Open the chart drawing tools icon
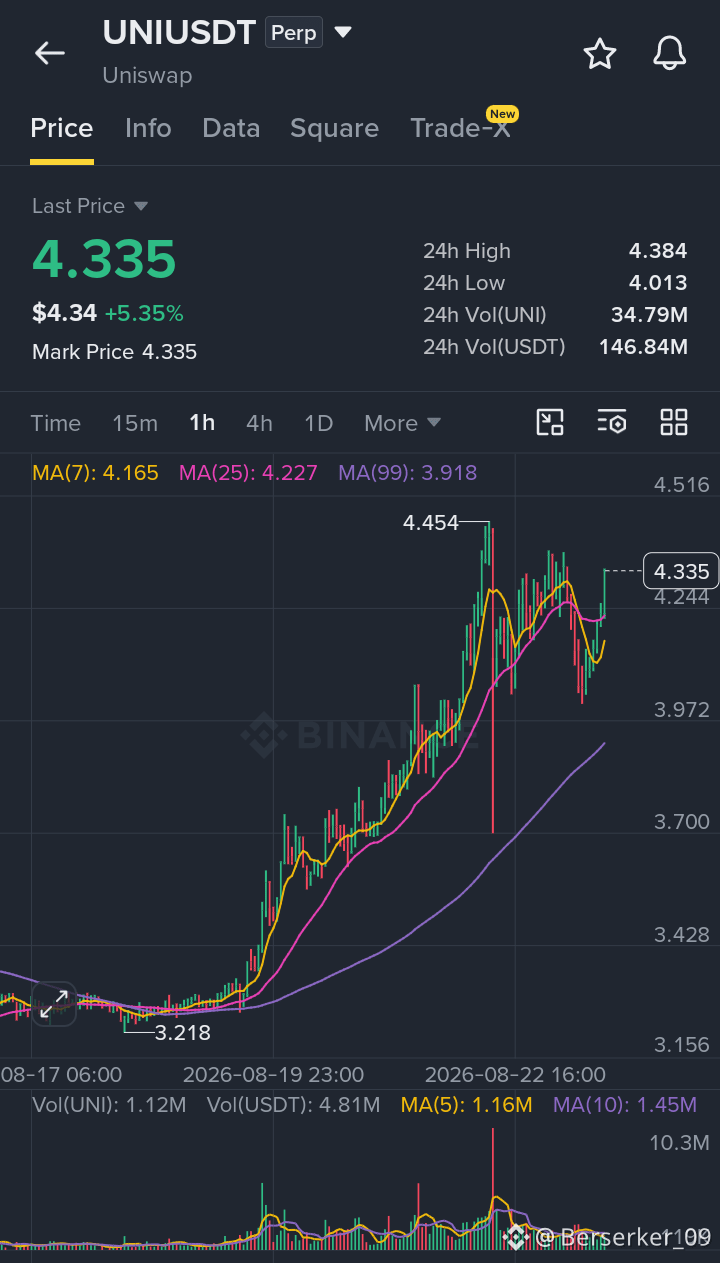This screenshot has width=720, height=1263. (x=550, y=422)
